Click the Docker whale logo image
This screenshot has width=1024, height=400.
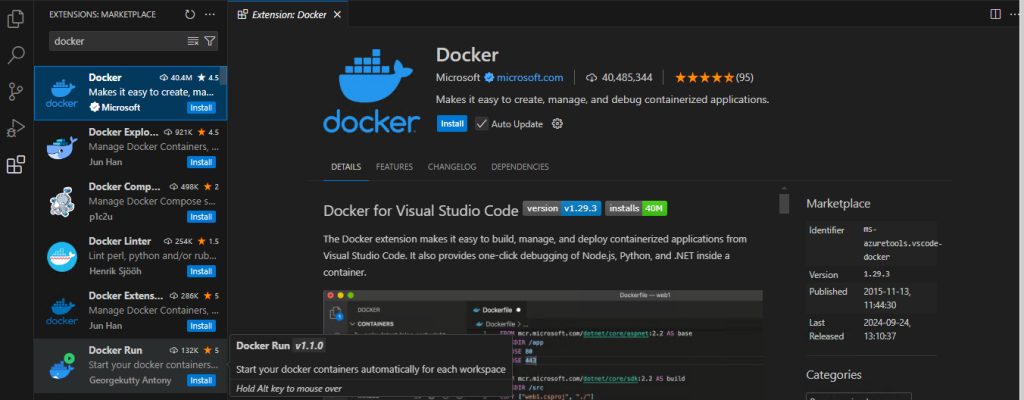point(372,91)
